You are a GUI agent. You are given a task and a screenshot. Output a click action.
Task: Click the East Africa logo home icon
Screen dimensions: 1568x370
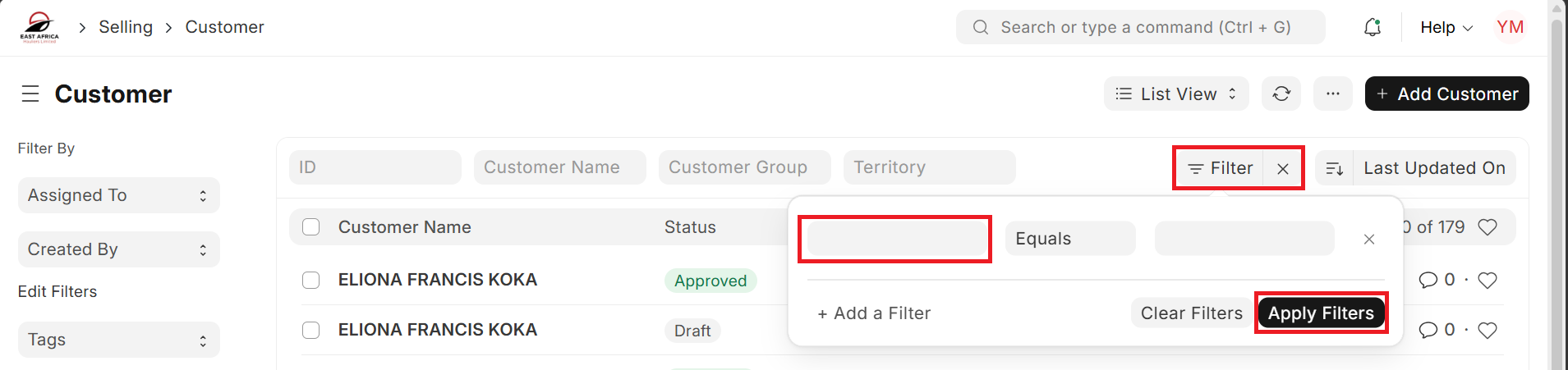[x=39, y=27]
